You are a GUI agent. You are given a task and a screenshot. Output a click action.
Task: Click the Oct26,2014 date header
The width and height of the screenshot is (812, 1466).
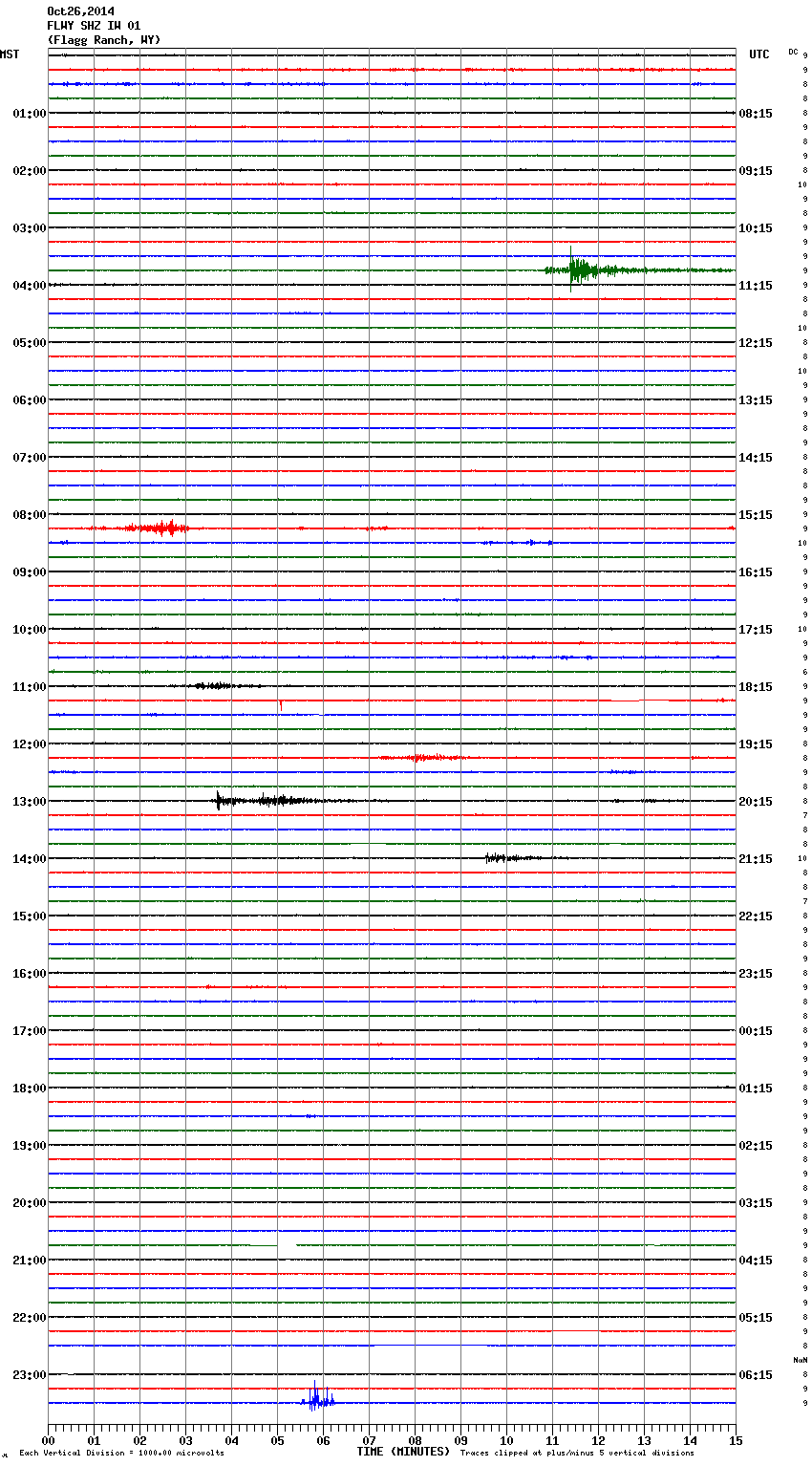coord(80,11)
